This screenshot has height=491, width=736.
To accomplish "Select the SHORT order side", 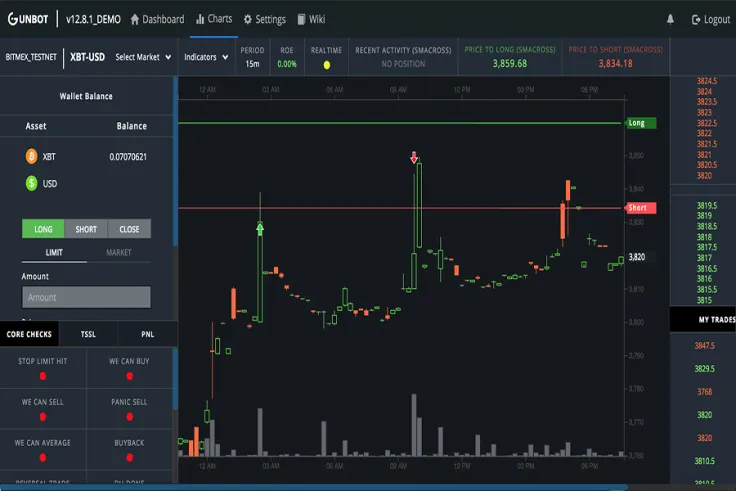I will (x=86, y=229).
